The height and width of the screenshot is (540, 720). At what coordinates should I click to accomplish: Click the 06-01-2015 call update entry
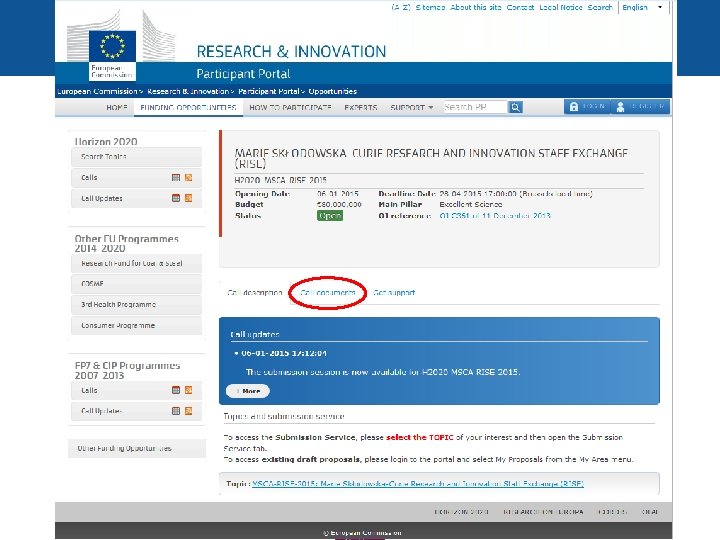pos(284,353)
